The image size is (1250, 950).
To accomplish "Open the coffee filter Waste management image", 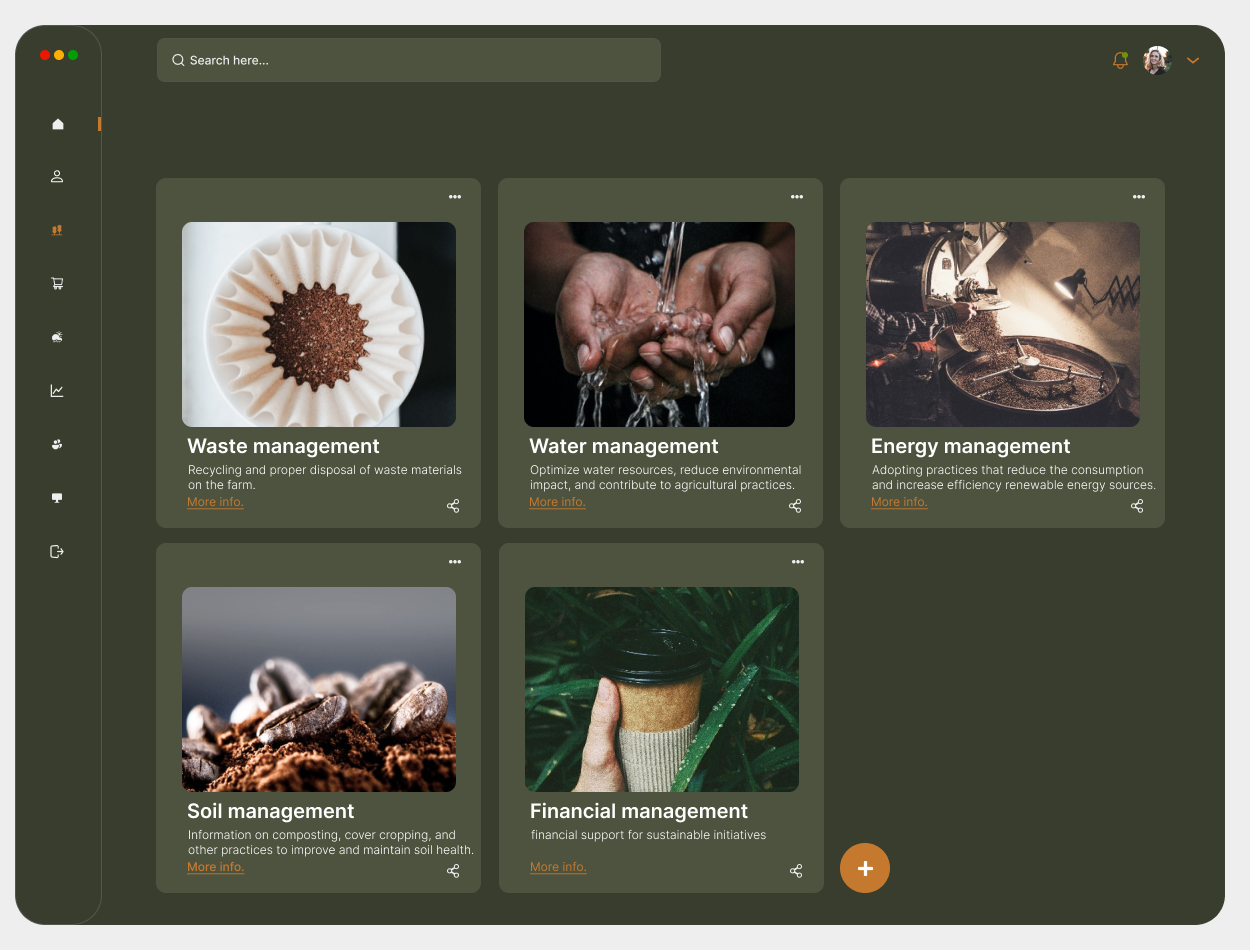I will click(x=319, y=324).
